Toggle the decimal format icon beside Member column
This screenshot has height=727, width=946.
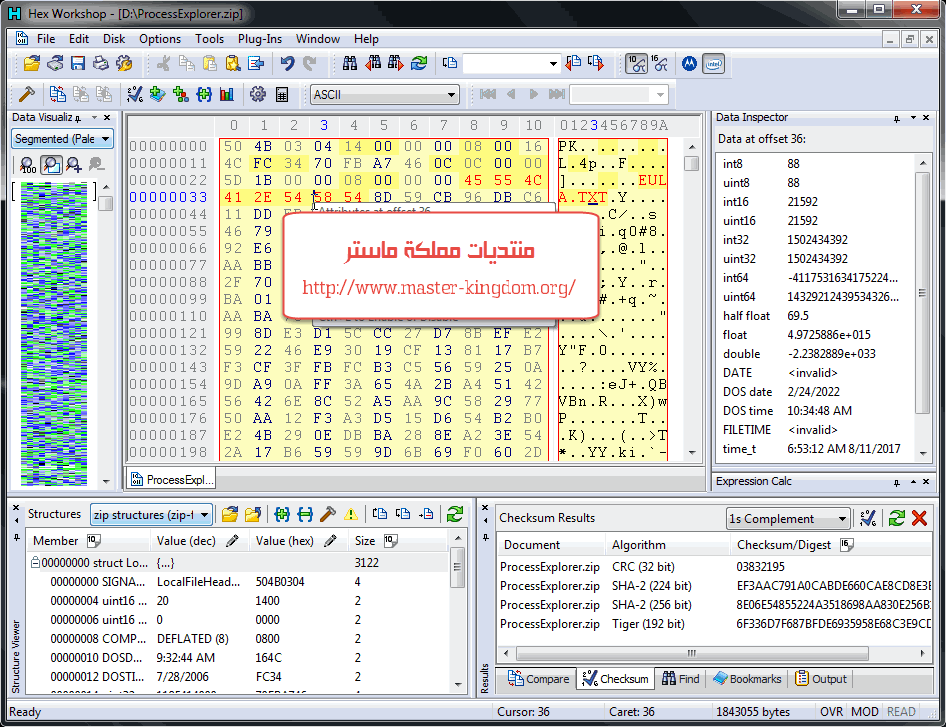pyautogui.click(x=94, y=541)
